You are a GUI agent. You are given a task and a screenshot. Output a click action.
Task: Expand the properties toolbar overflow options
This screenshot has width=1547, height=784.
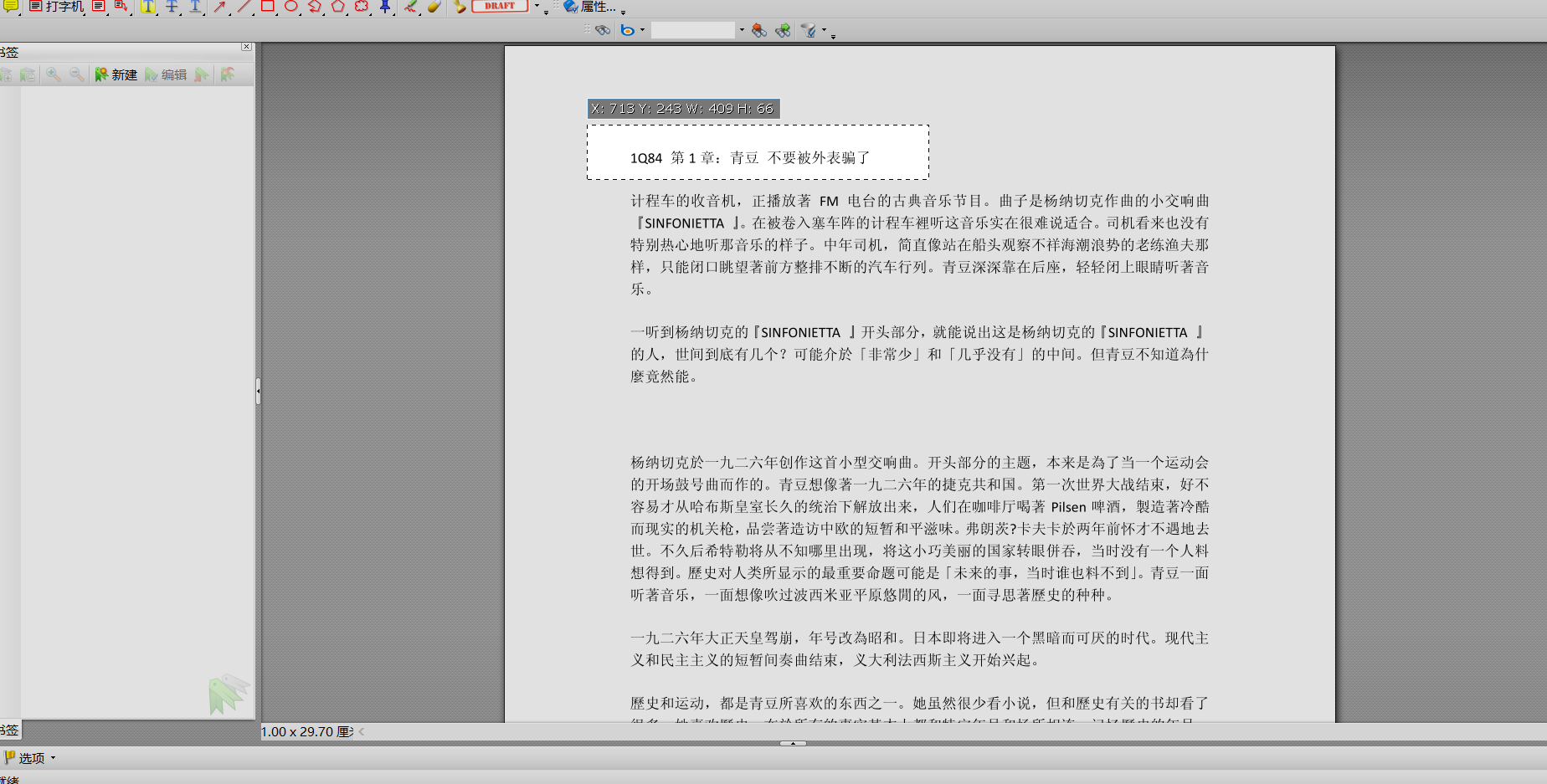coord(623,13)
